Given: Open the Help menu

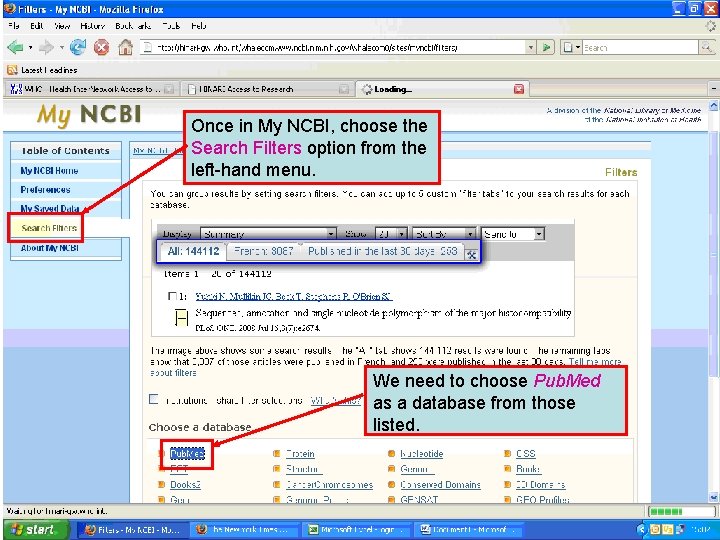Looking at the screenshot, I should [198, 26].
